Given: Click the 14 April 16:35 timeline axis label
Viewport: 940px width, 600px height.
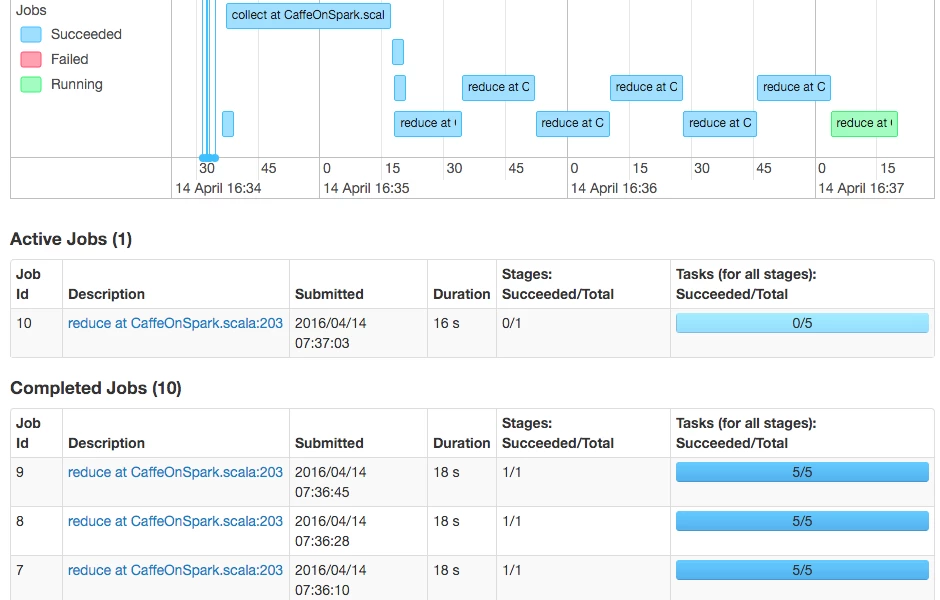Looking at the screenshot, I should 366,188.
